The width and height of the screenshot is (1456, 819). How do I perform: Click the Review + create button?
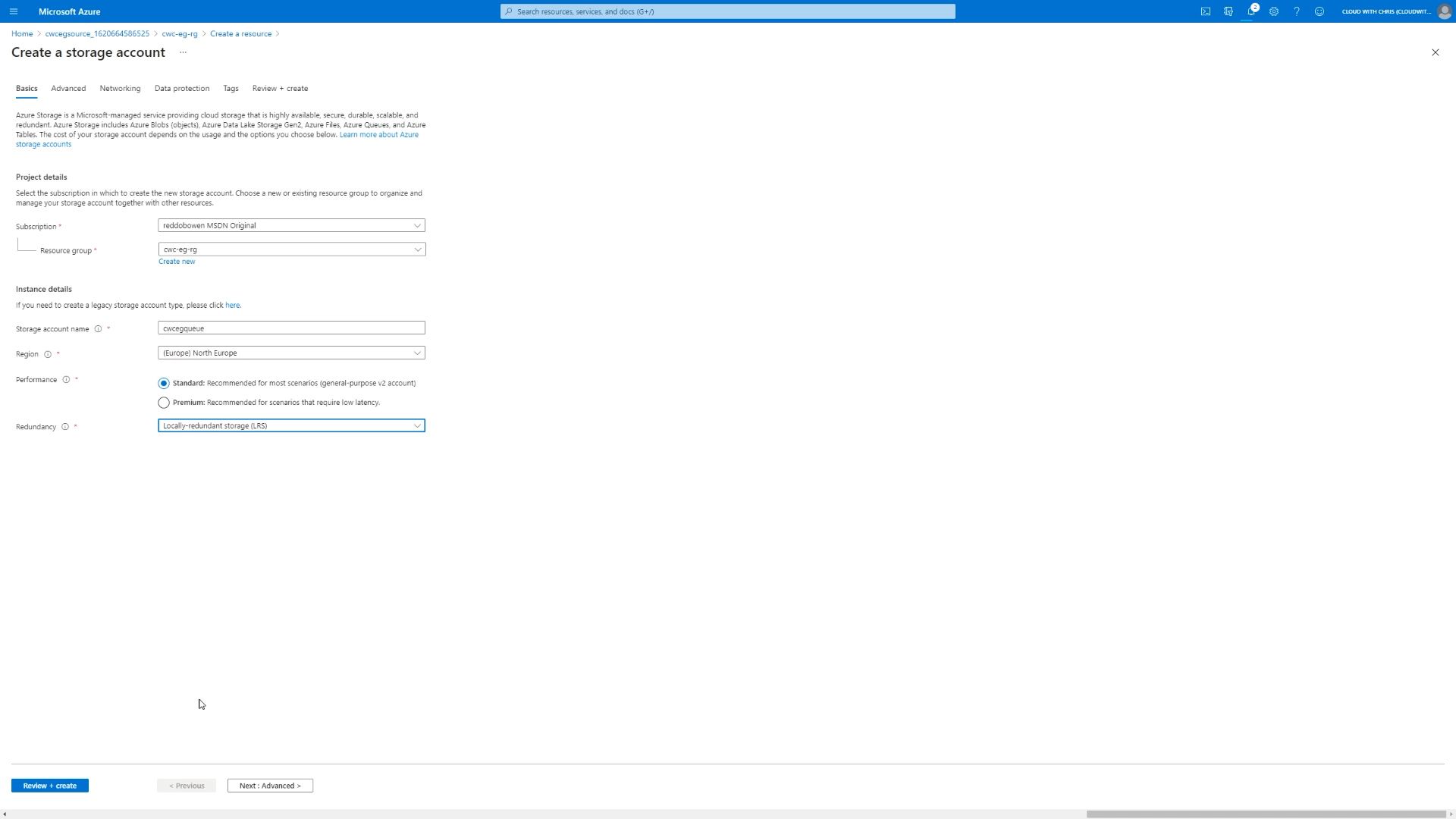tap(49, 786)
